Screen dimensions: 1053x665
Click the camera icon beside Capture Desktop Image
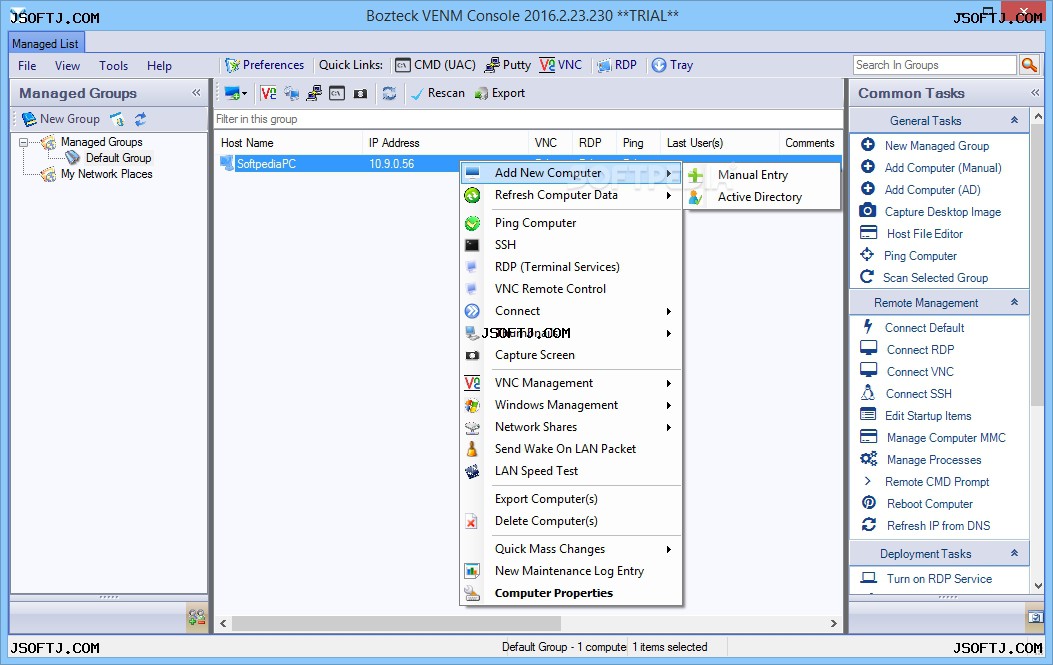coord(868,211)
